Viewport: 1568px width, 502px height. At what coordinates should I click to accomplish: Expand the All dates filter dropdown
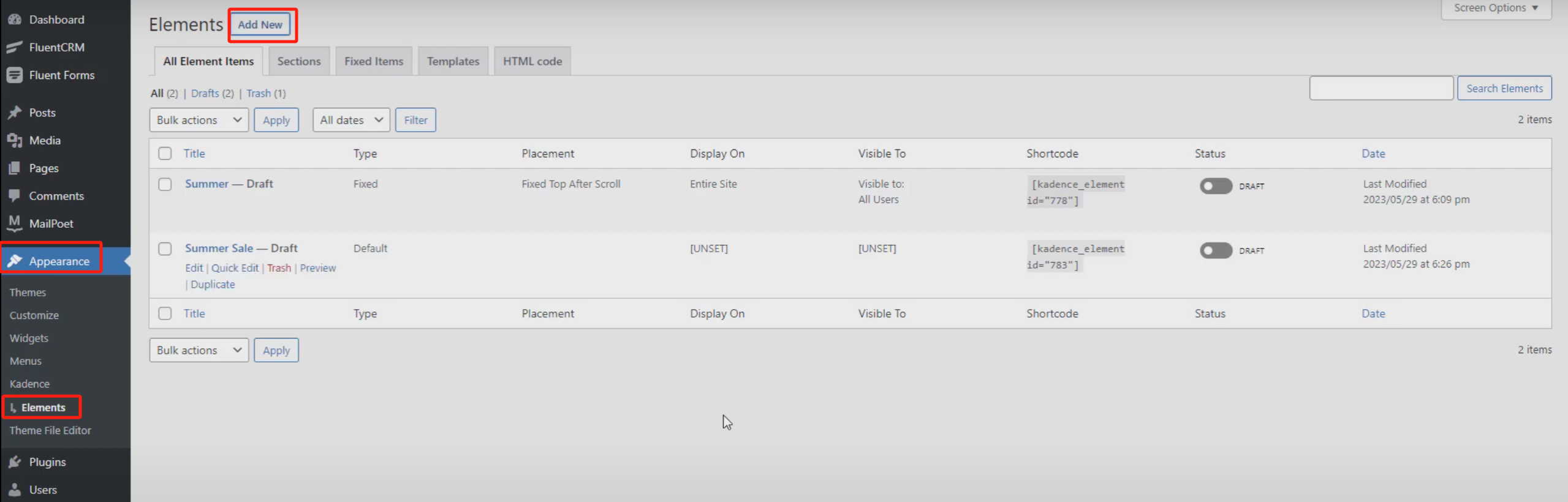point(350,120)
